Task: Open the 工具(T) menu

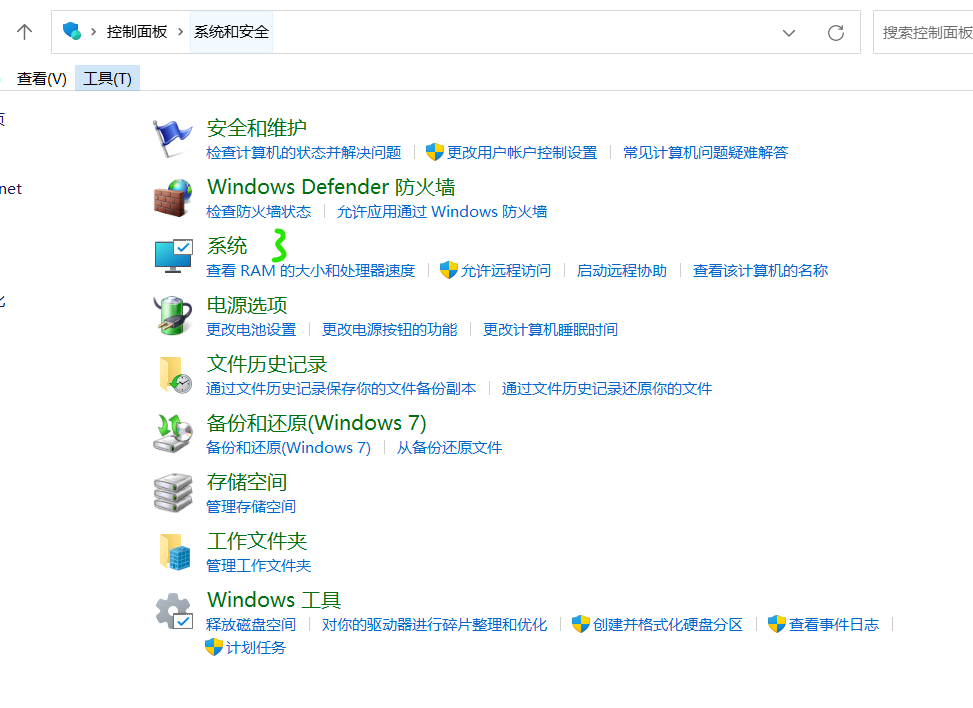Action: click(x=107, y=77)
